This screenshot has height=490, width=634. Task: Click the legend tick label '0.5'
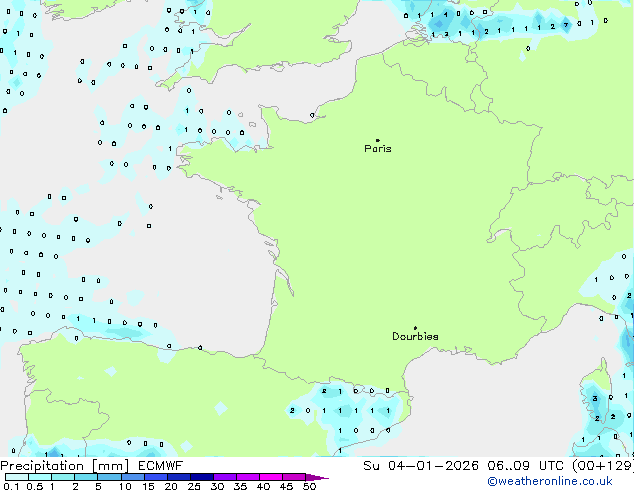(x=35, y=486)
